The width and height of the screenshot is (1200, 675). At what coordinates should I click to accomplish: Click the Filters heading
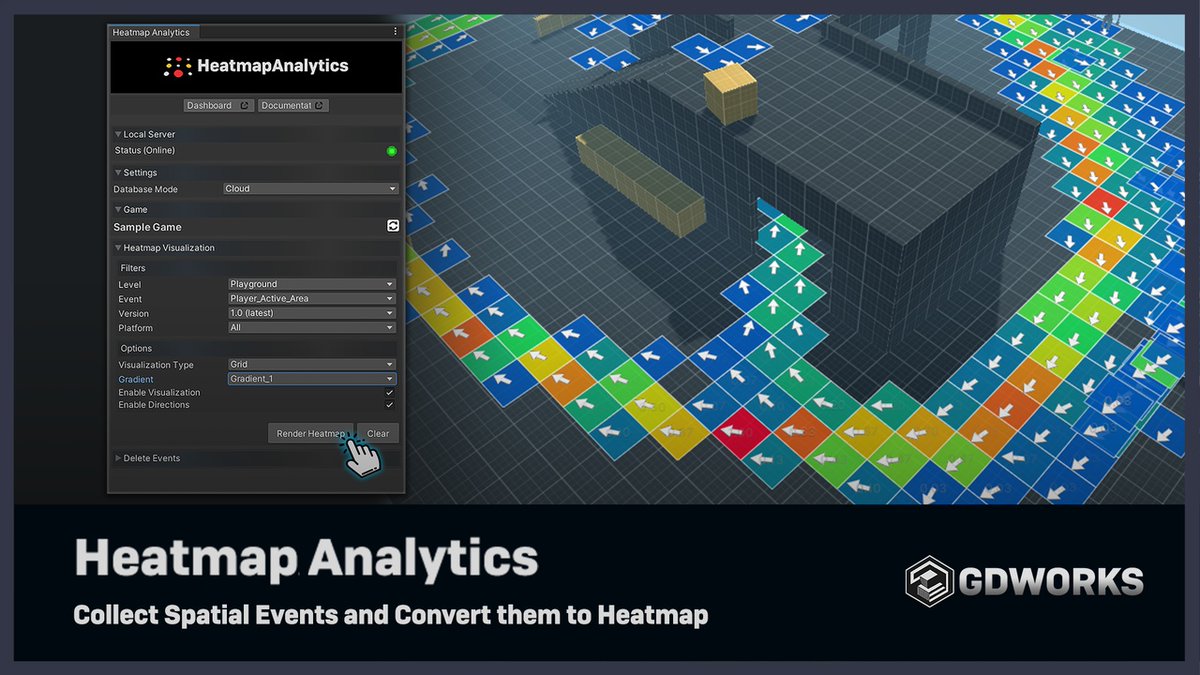(x=133, y=268)
